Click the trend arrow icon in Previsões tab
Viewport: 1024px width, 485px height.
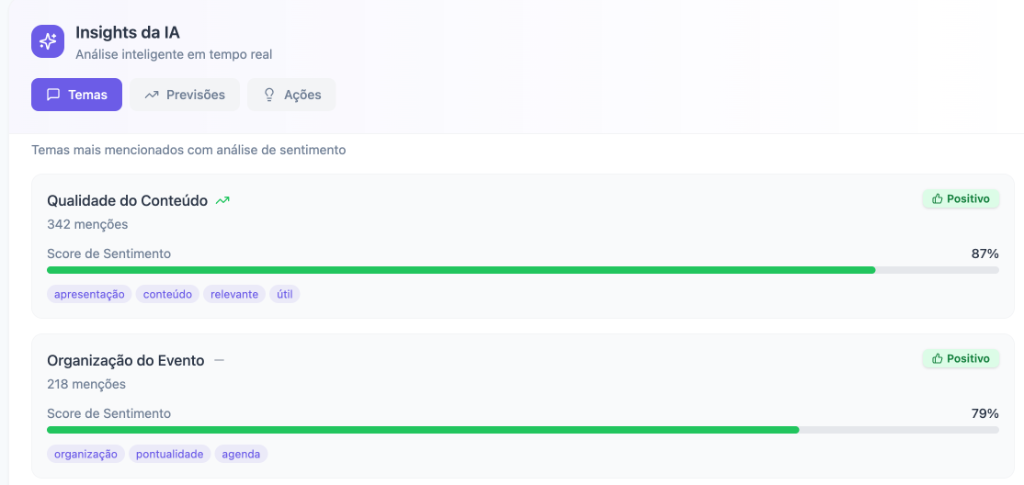click(x=152, y=95)
